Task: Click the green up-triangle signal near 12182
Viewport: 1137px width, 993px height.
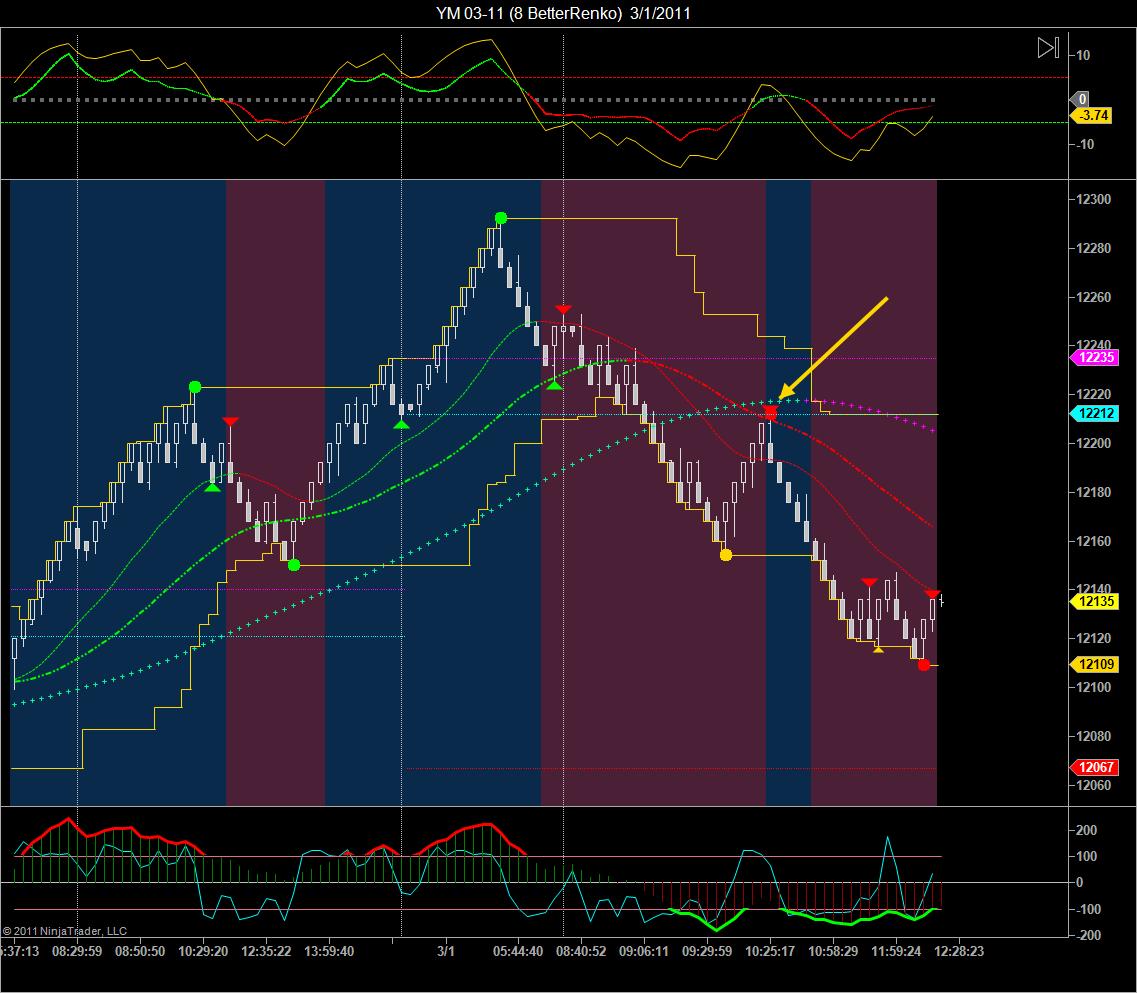Action: pos(212,487)
